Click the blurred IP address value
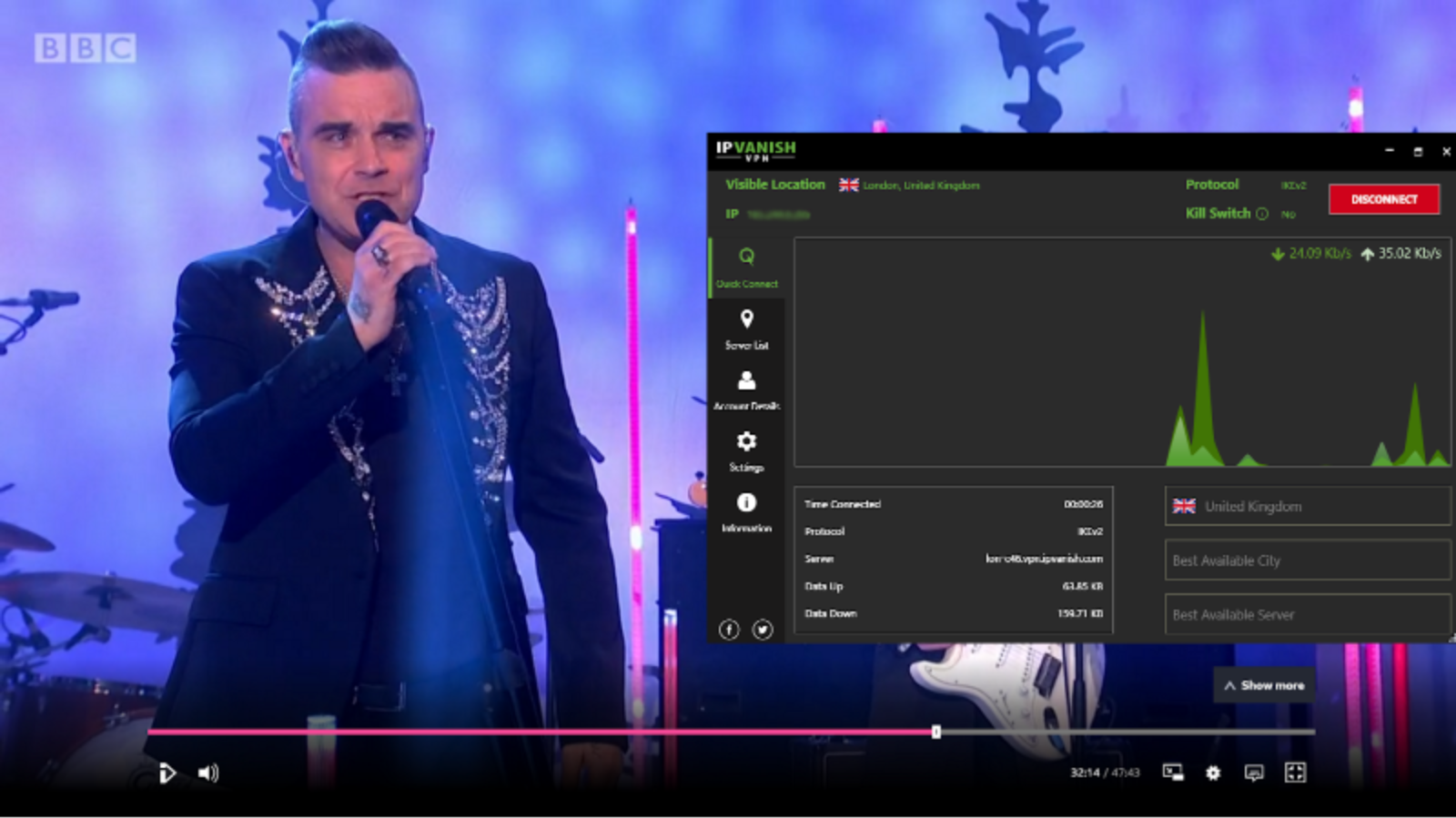The width and height of the screenshot is (1456, 818). coord(778,215)
